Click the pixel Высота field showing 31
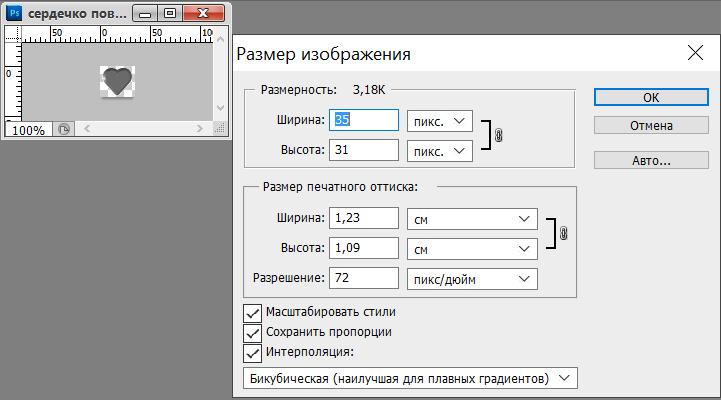This screenshot has height=400, width=721. 364,150
